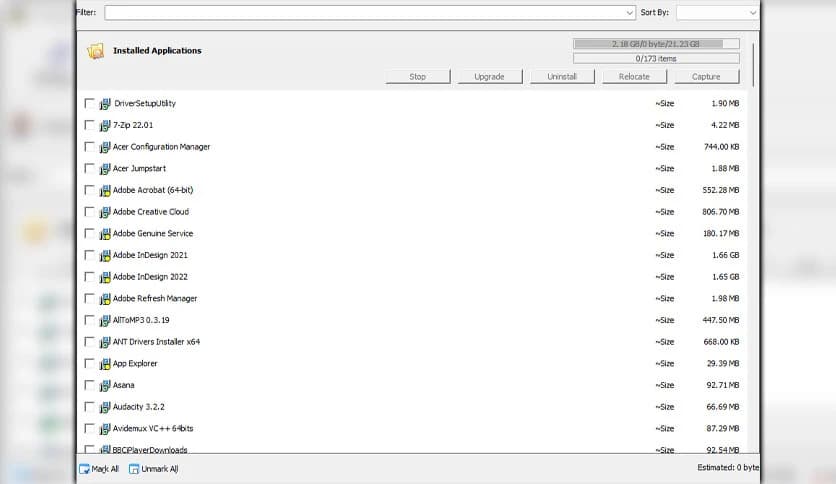Check the Acer Configuration Manager box
Image resolution: width=836 pixels, height=484 pixels.
click(89, 147)
